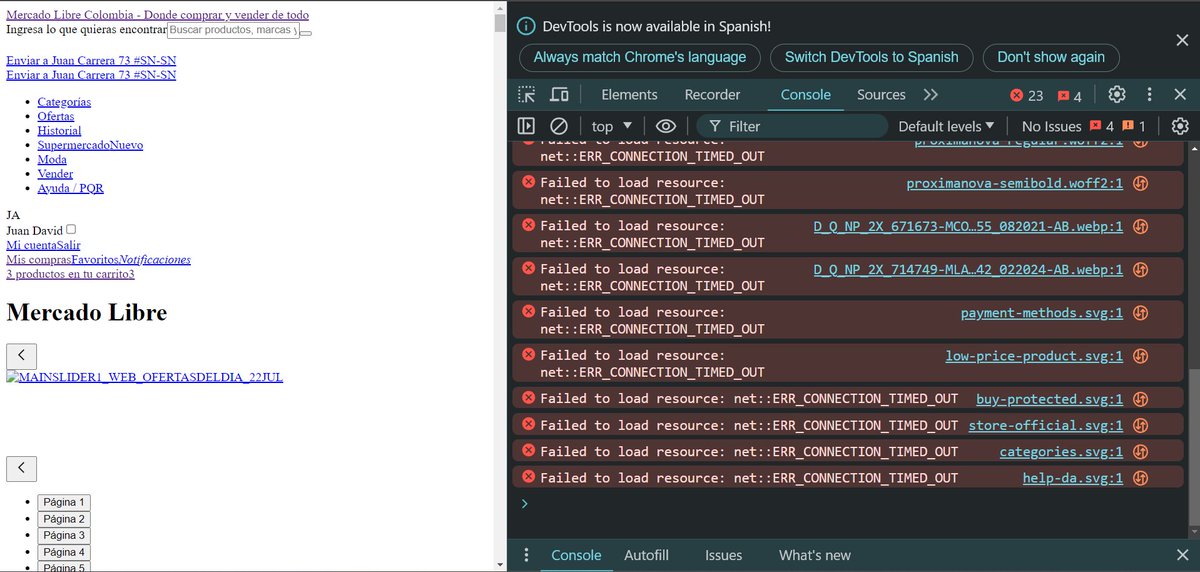
Task: Click the issues count badge showing 4 in tab bar
Action: pyautogui.click(x=1070, y=96)
